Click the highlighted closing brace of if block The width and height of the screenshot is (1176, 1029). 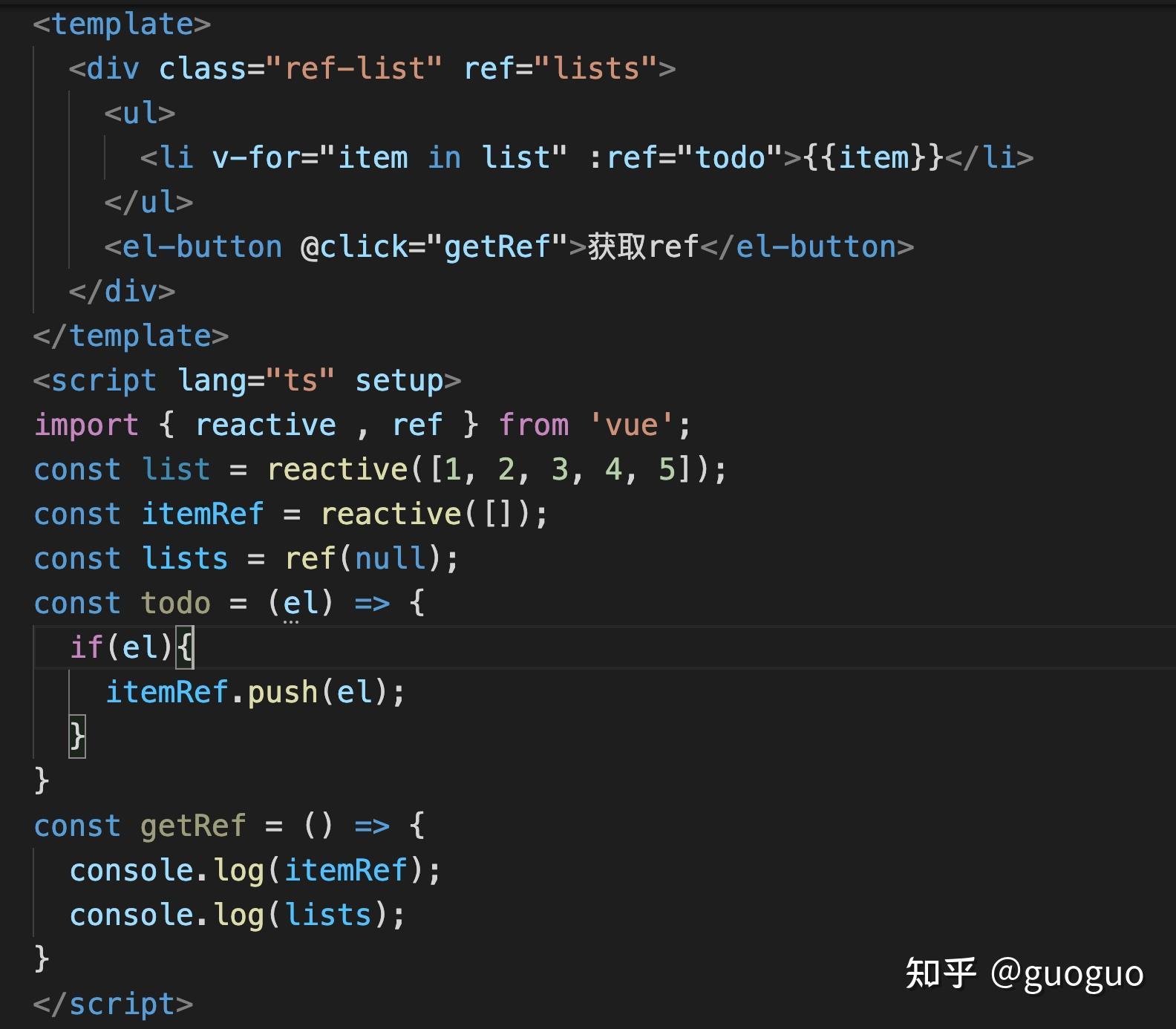point(77,737)
